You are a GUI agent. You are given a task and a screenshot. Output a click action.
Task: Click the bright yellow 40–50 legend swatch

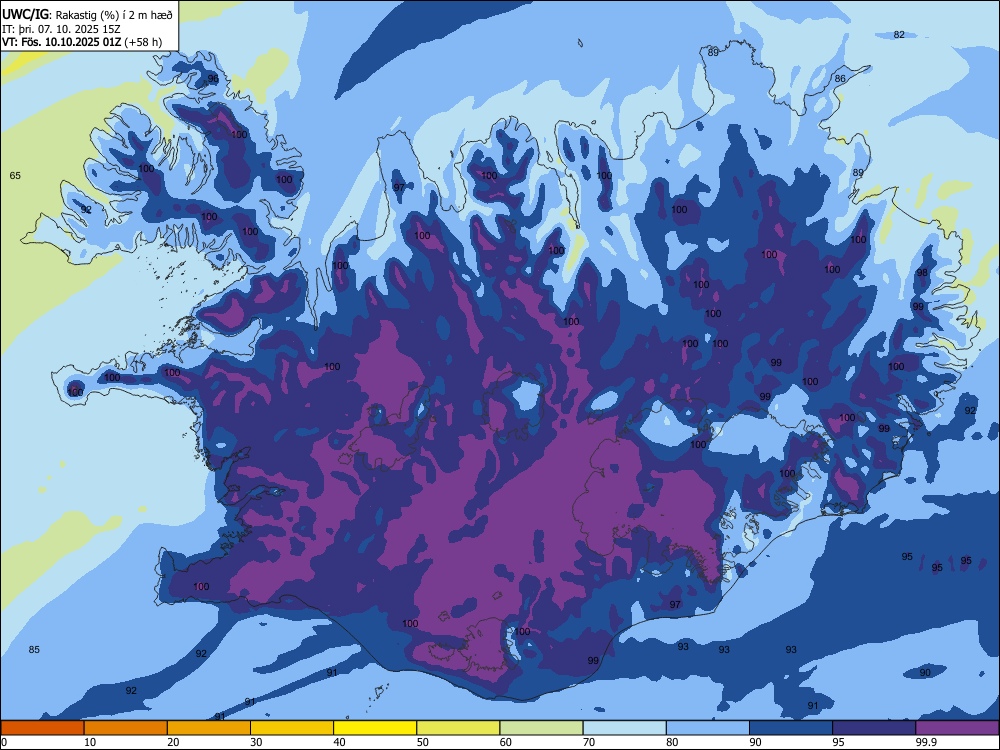(x=375, y=728)
